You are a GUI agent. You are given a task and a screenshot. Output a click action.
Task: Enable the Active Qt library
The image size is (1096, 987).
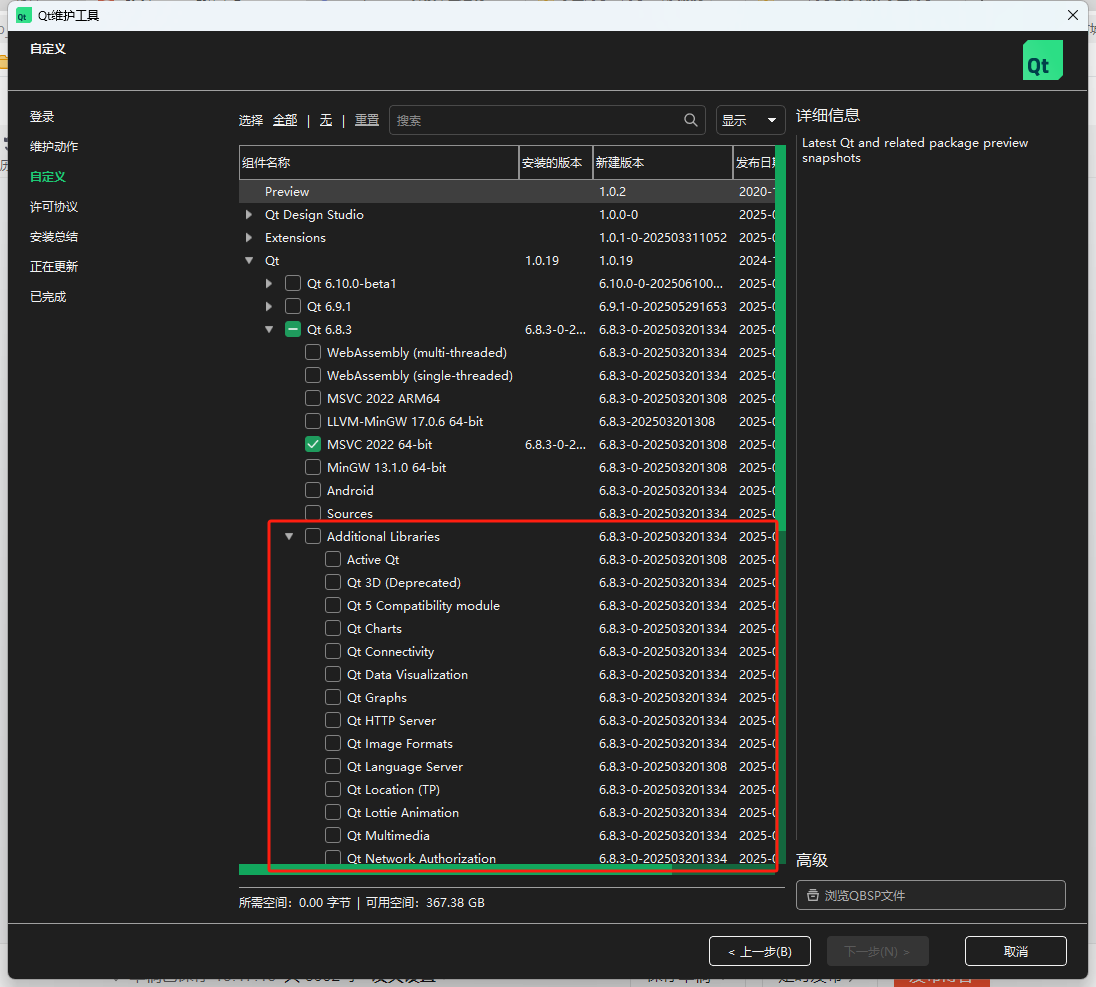[333, 559]
